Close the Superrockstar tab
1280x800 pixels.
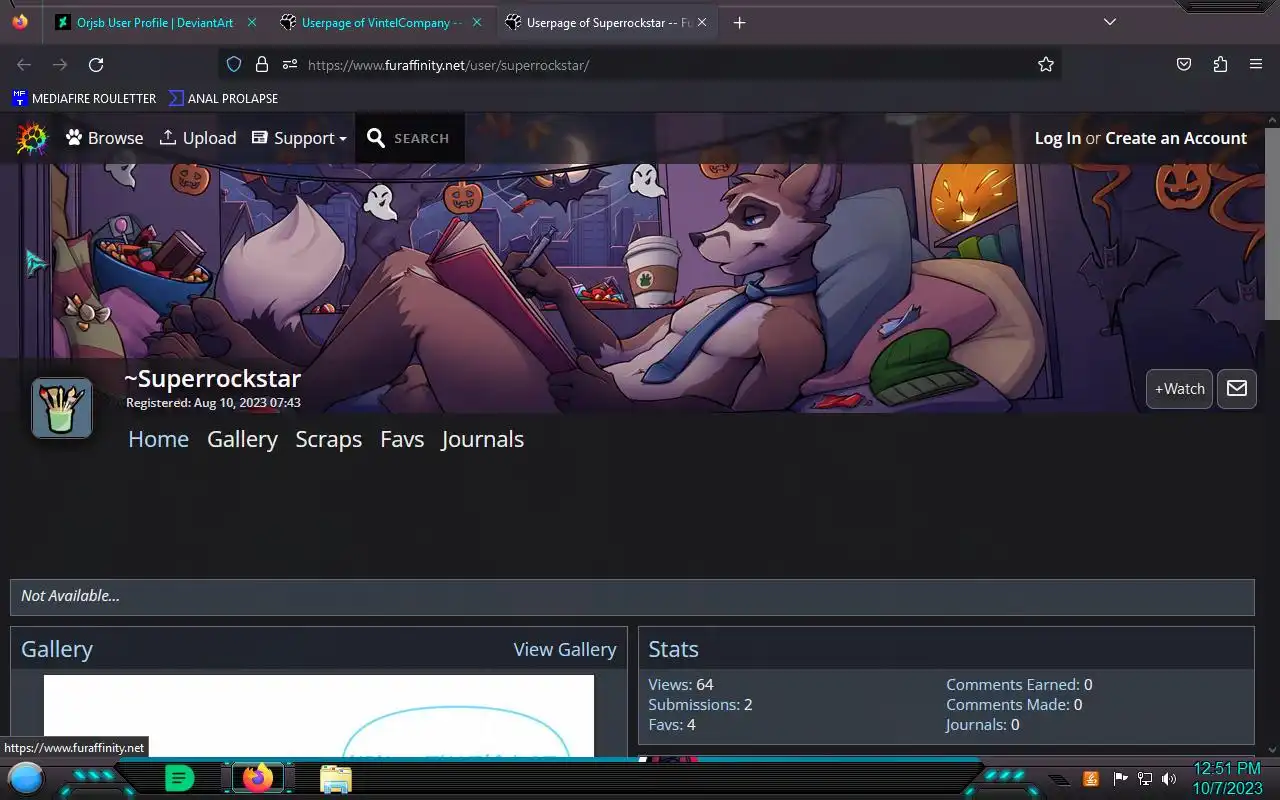[x=702, y=22]
